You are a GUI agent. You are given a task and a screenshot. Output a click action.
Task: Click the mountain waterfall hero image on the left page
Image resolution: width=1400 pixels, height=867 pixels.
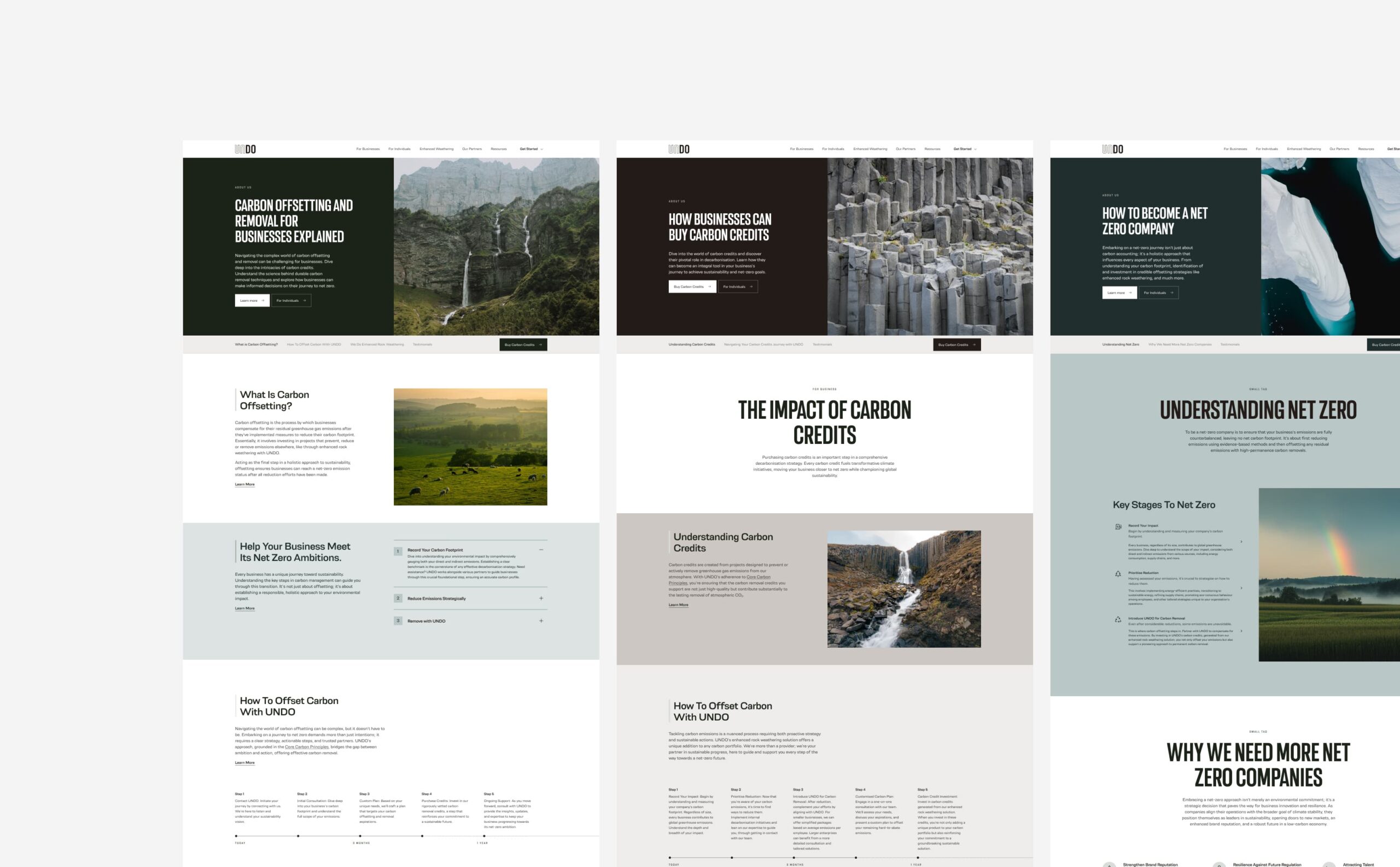pos(496,247)
